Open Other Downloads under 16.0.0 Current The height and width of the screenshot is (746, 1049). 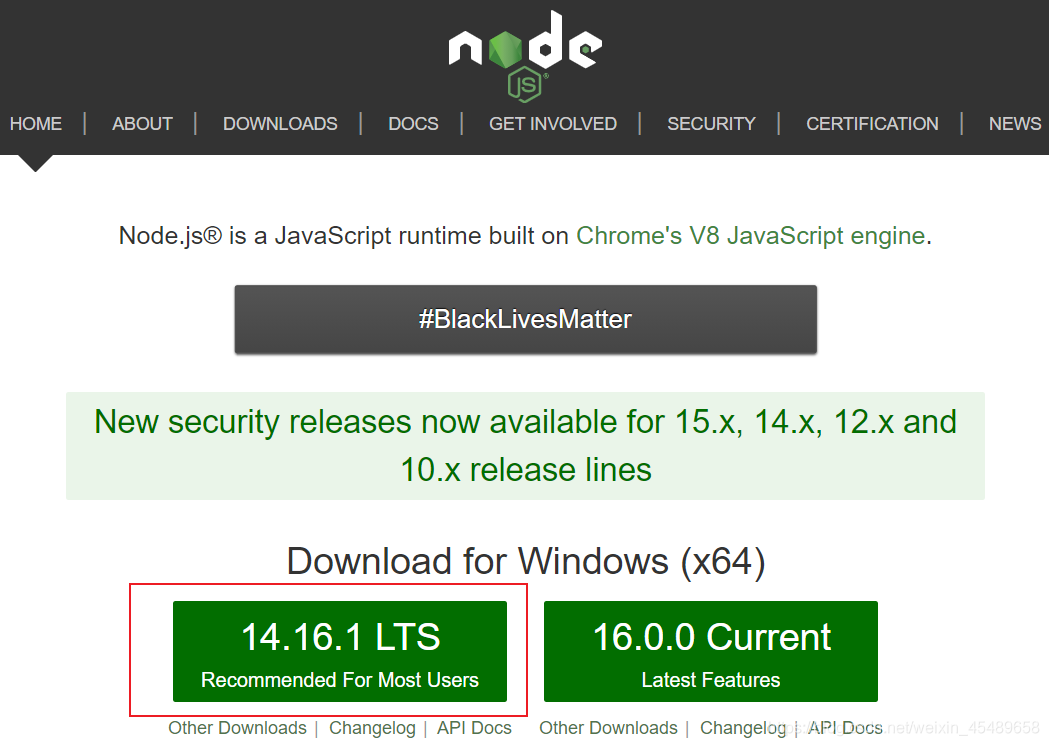click(608, 728)
